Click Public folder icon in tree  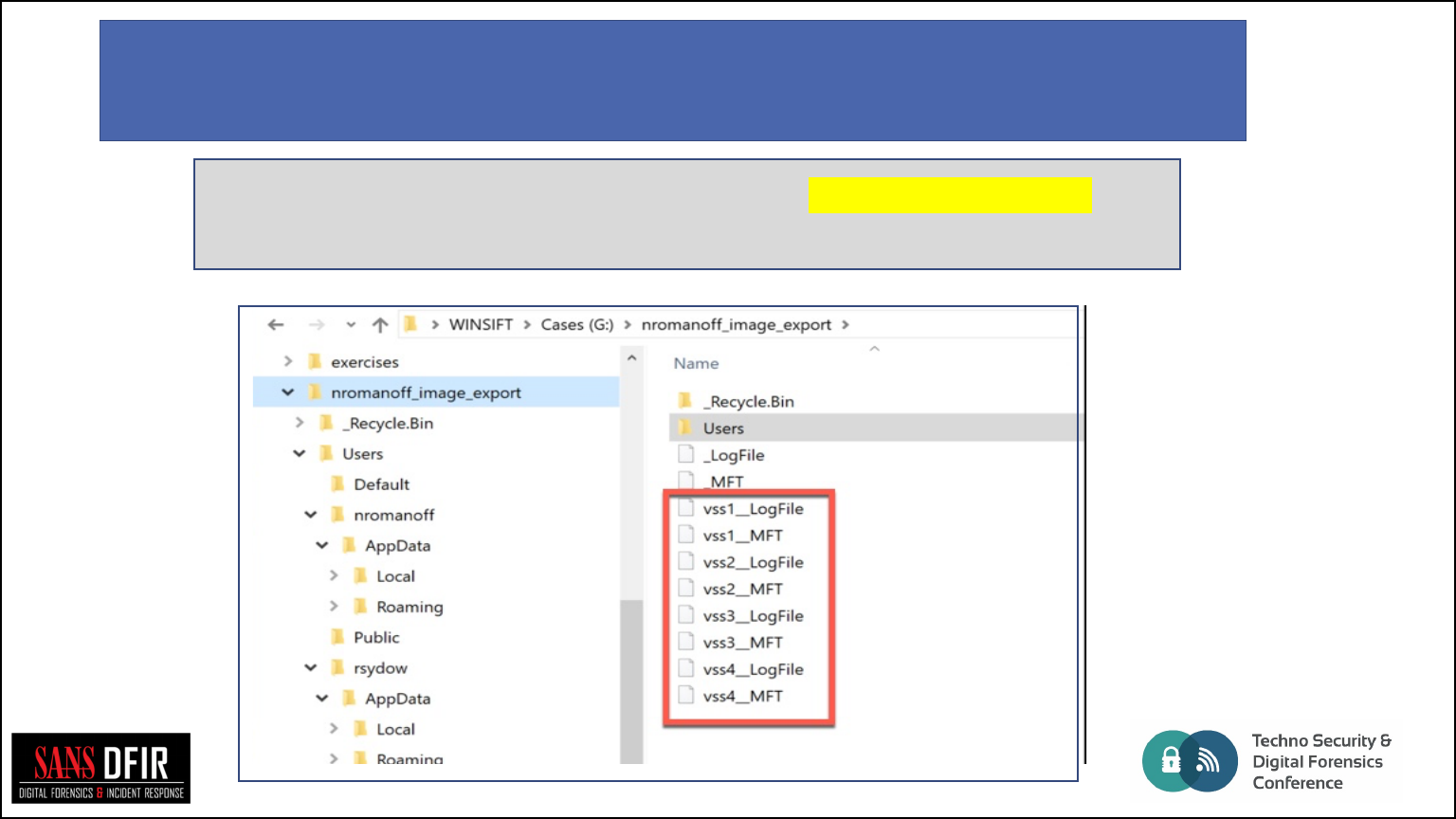(338, 636)
